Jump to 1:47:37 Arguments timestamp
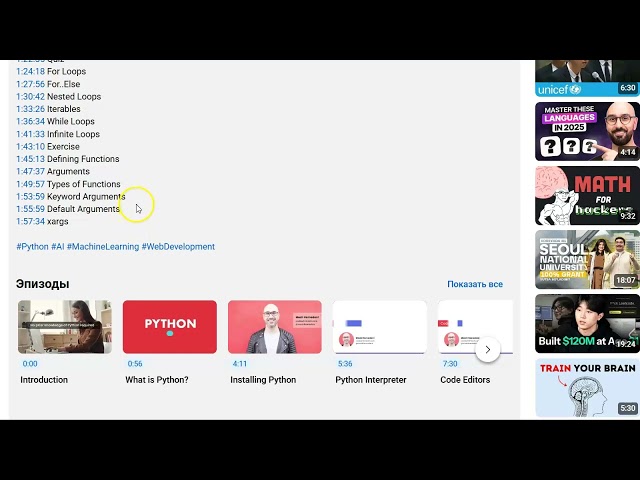Image resolution: width=640 pixels, height=480 pixels. (x=31, y=171)
